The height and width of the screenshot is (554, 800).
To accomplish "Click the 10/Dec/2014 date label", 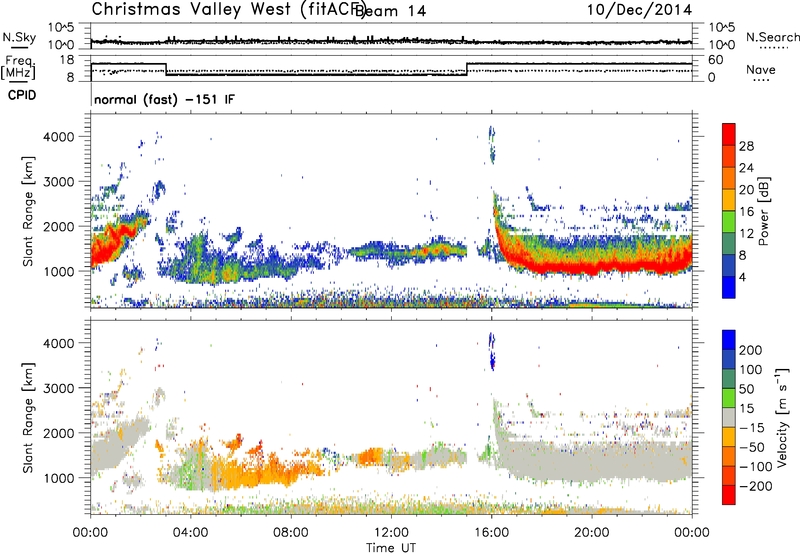I will point(639,10).
